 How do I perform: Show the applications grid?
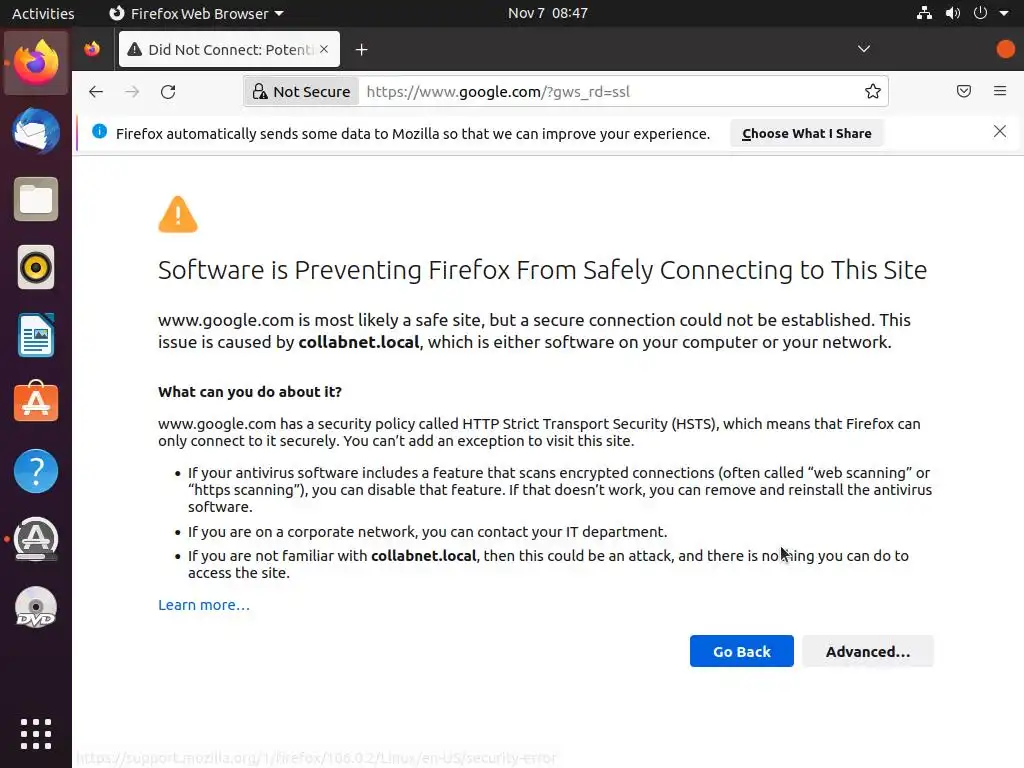pyautogui.click(x=36, y=733)
